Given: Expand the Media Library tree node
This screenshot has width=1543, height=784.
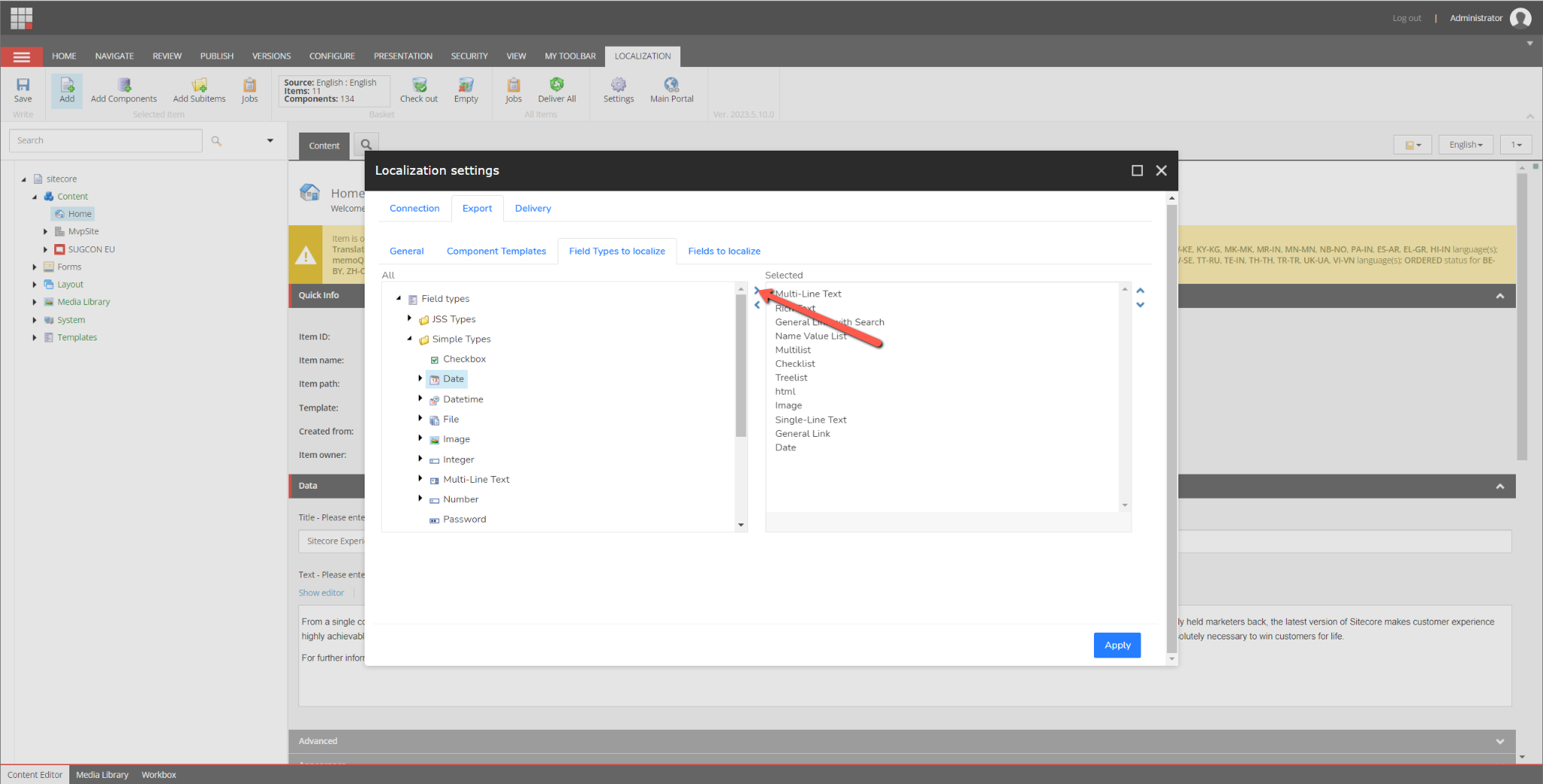Looking at the screenshot, I should tap(35, 302).
